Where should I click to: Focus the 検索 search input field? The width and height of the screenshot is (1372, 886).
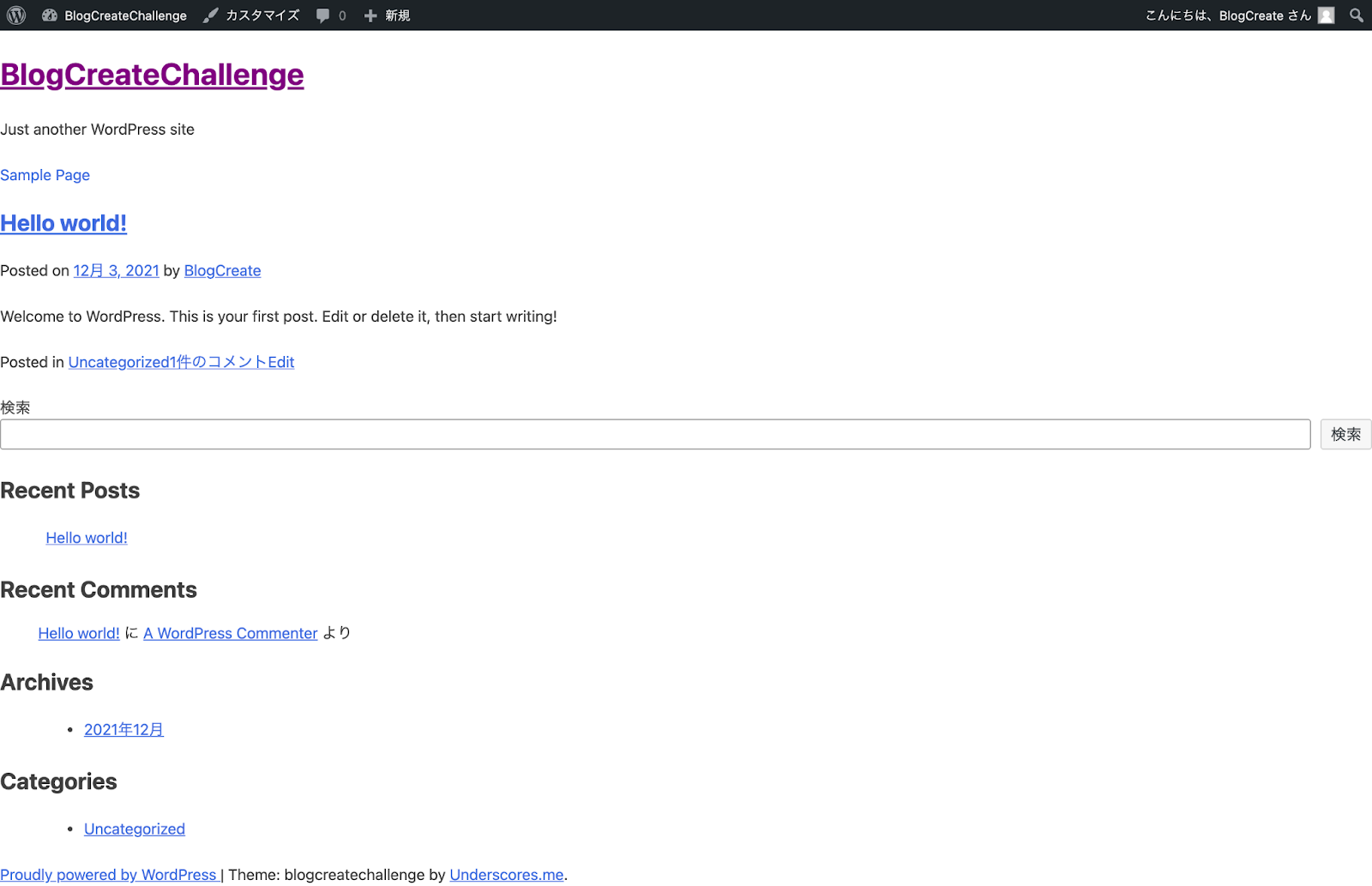[655, 434]
